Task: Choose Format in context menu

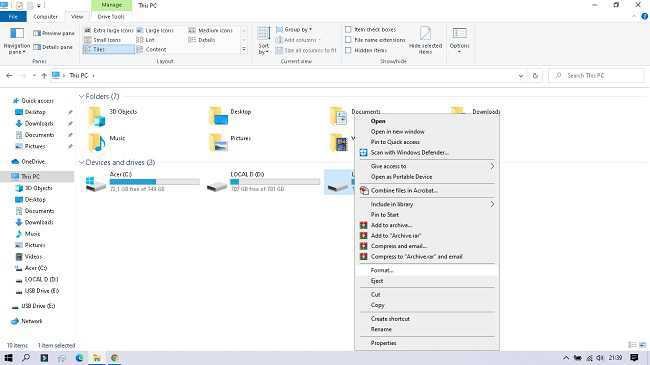Action: coord(427,270)
